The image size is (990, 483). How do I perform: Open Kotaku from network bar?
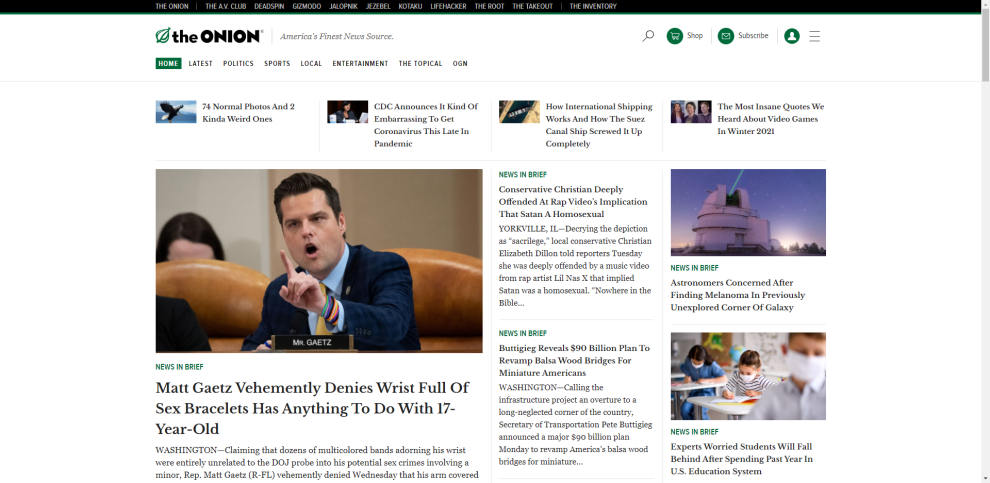(411, 6)
